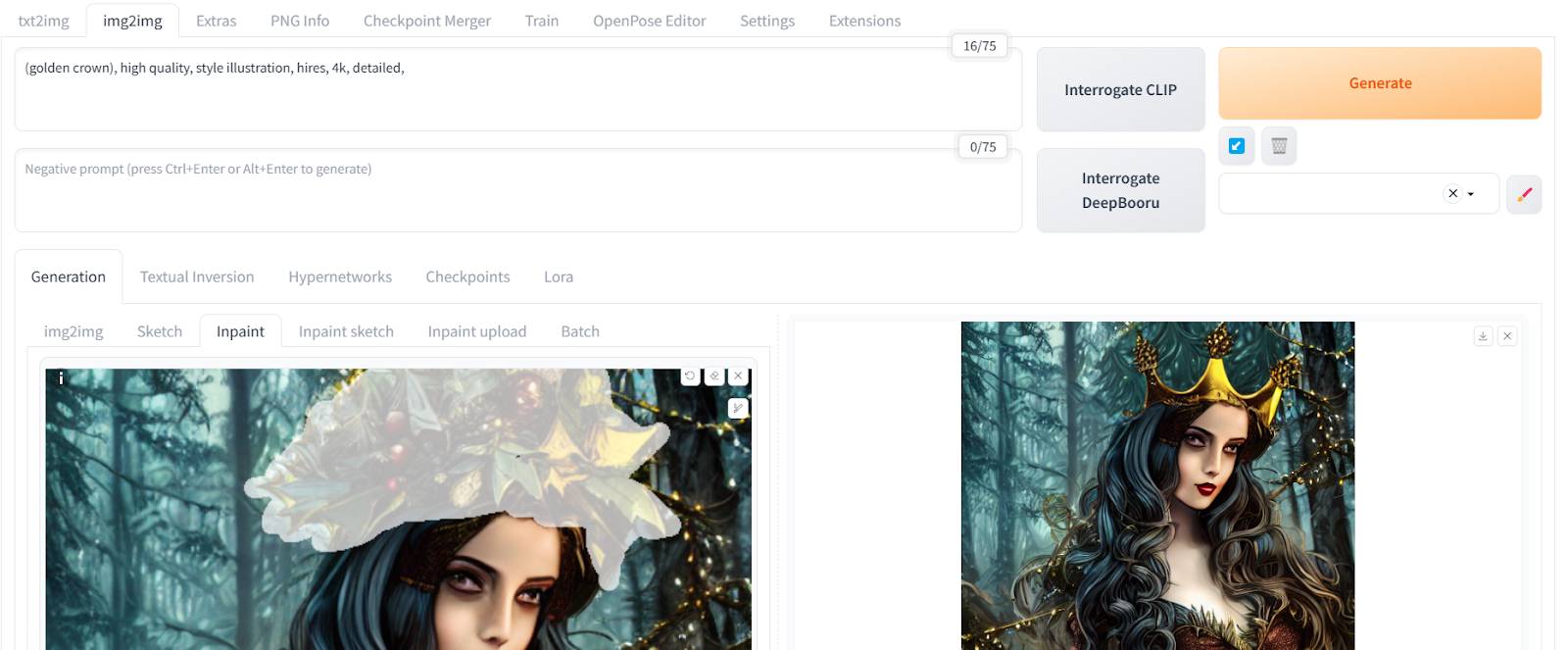Open the Inpaint upload tab
1568x650 pixels.
coord(477,331)
